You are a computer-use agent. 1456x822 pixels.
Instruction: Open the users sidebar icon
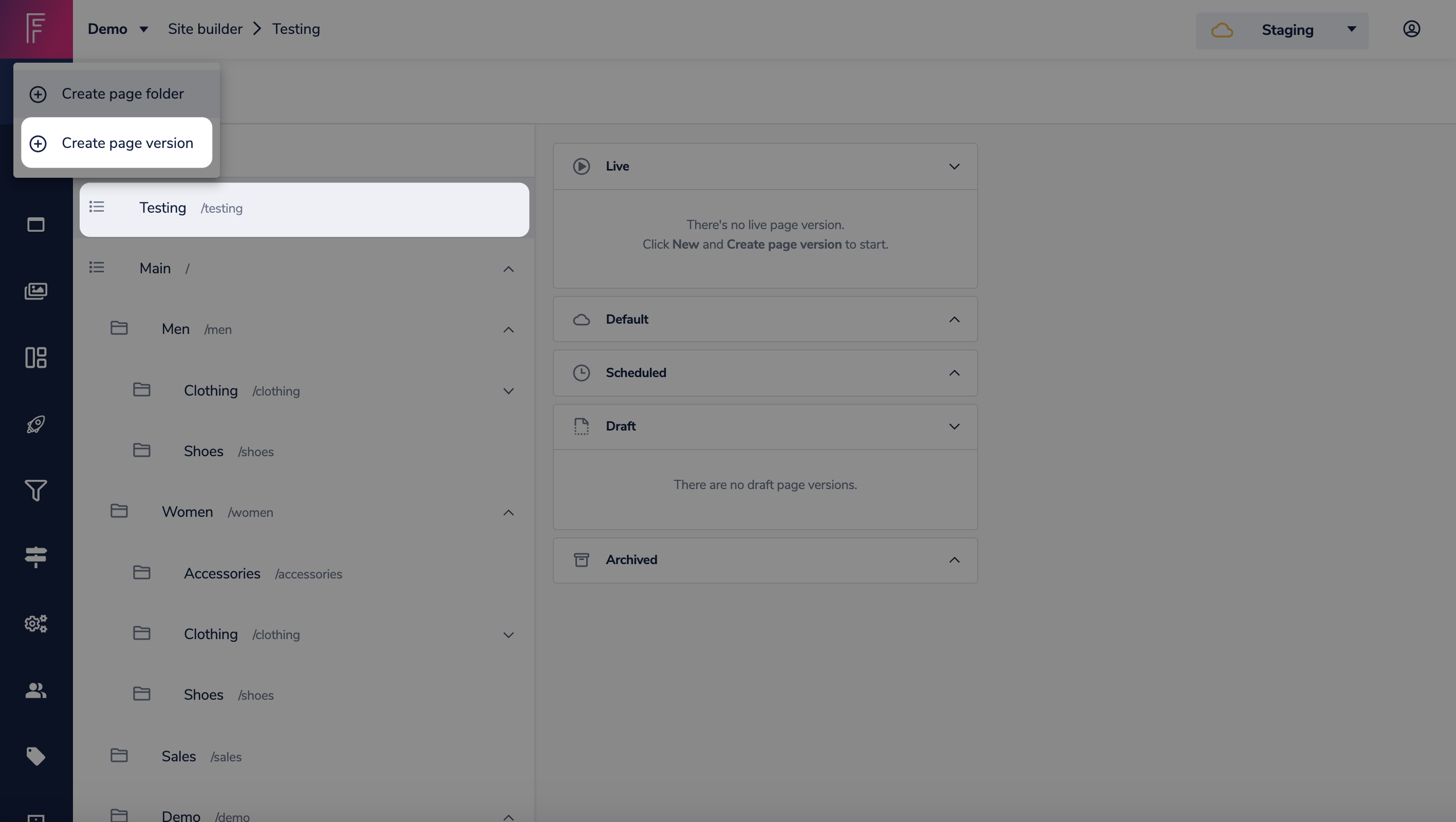[x=35, y=690]
